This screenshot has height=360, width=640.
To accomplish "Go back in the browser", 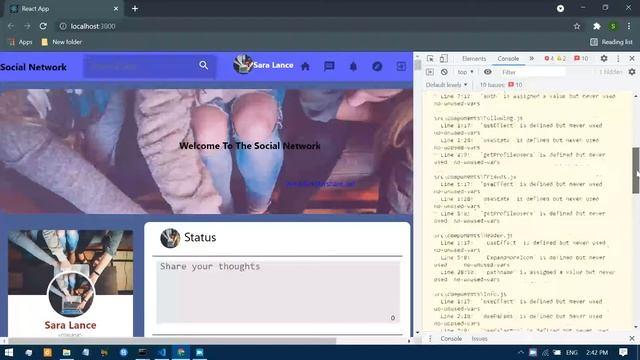I will click(11, 26).
